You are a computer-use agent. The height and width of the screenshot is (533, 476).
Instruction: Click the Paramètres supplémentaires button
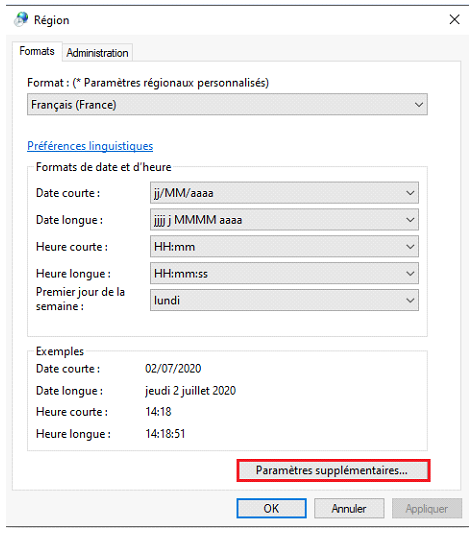point(333,470)
